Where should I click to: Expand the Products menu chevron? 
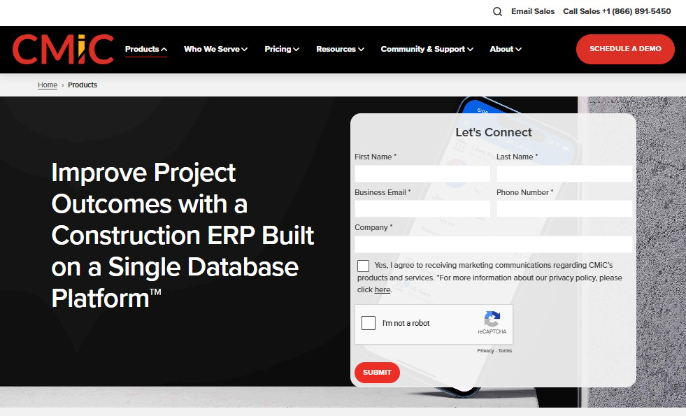click(x=164, y=49)
